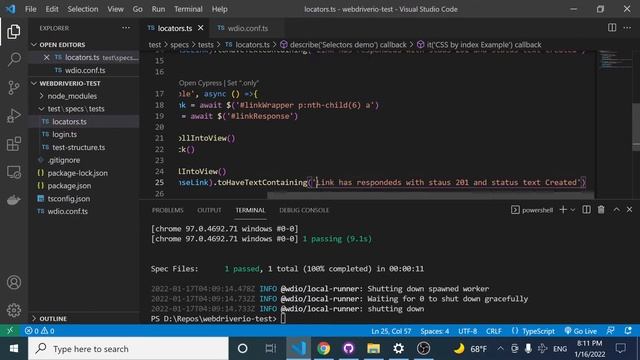The width and height of the screenshot is (640, 360).
Task: Open the Source Control view
Action: tap(13, 87)
